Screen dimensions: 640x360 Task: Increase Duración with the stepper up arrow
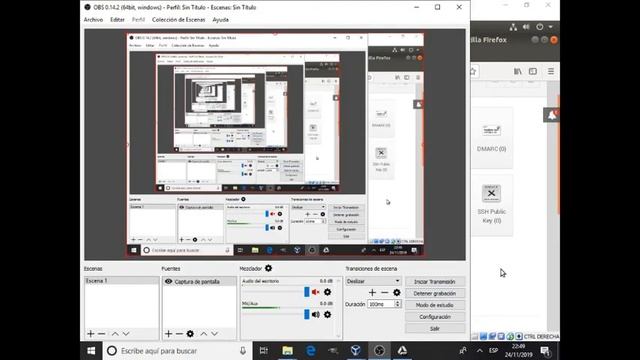tap(398, 302)
